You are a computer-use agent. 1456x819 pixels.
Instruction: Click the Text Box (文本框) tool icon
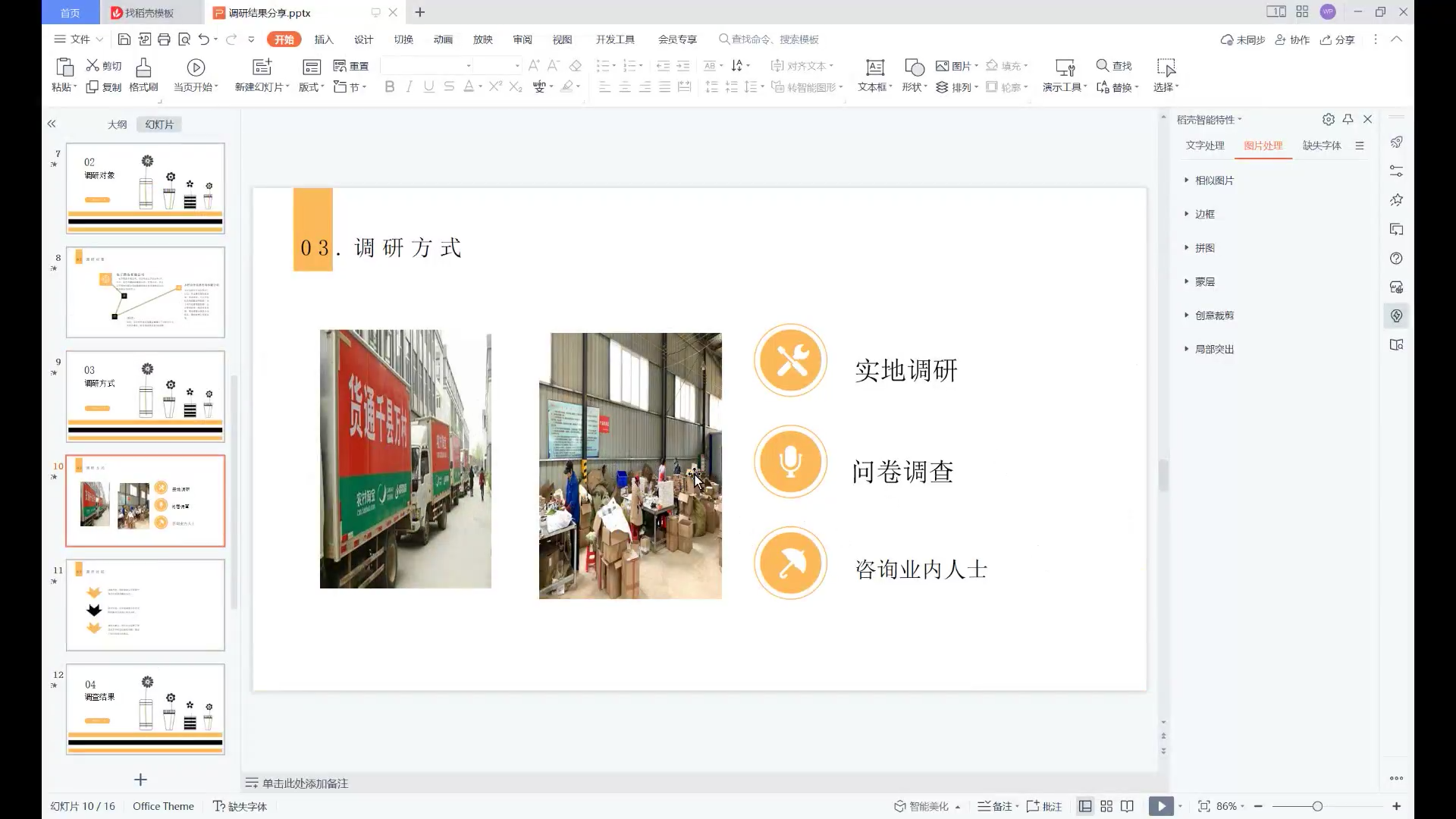[874, 68]
